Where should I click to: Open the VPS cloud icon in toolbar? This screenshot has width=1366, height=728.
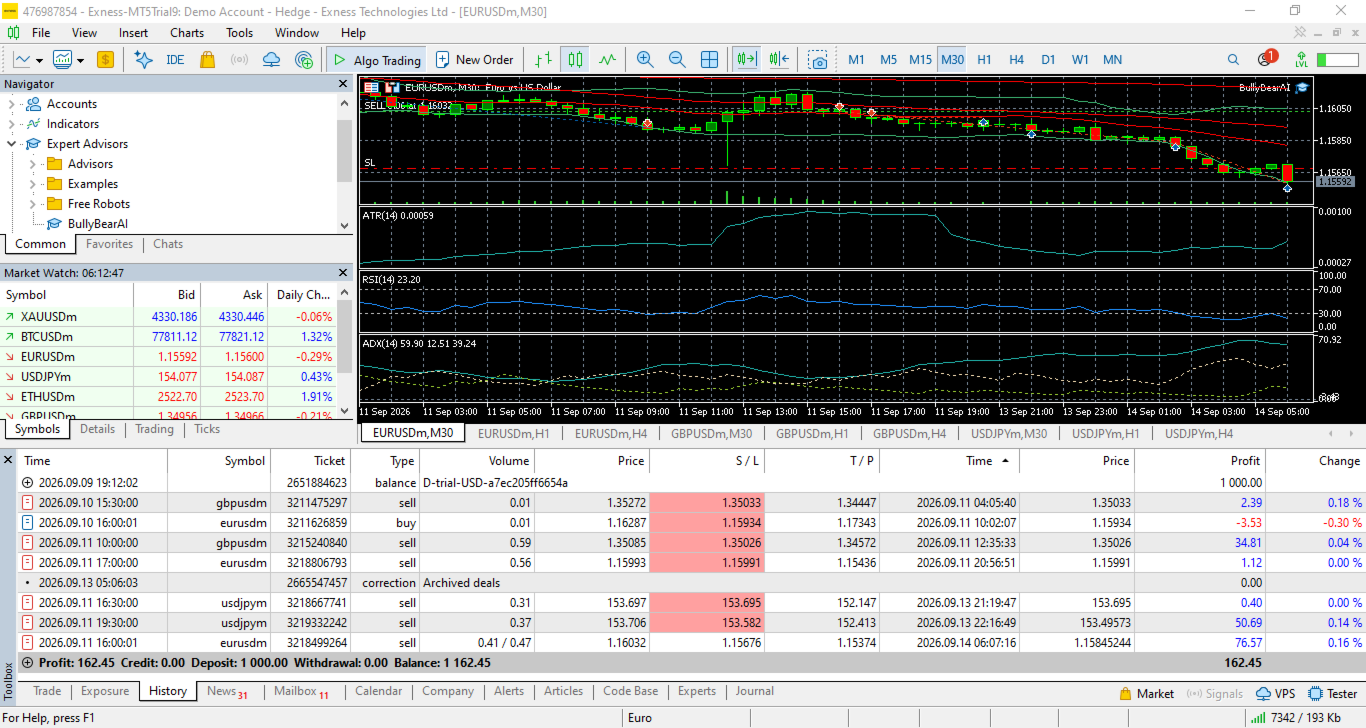coord(271,59)
